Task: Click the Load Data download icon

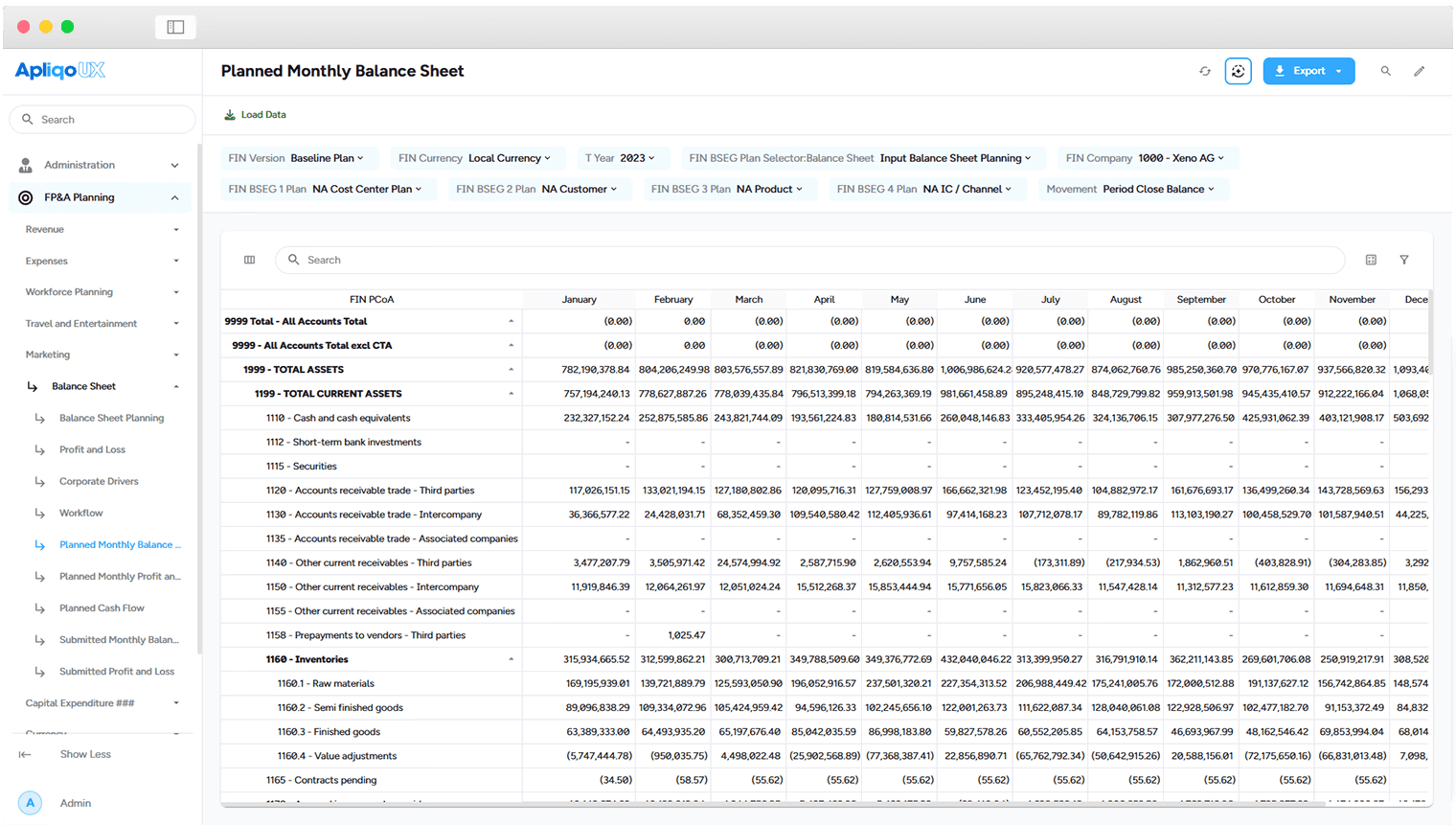Action: pos(230,115)
